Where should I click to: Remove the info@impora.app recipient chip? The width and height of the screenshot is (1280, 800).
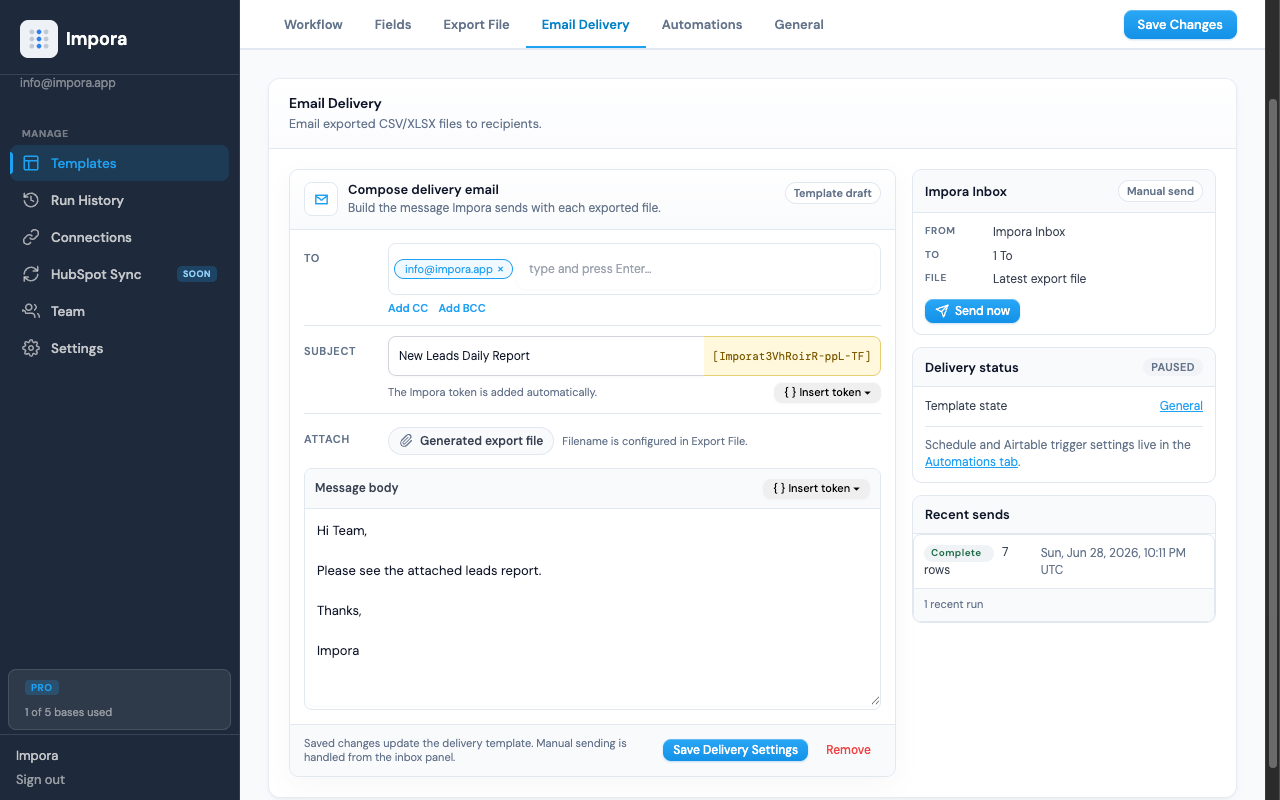coord(501,269)
